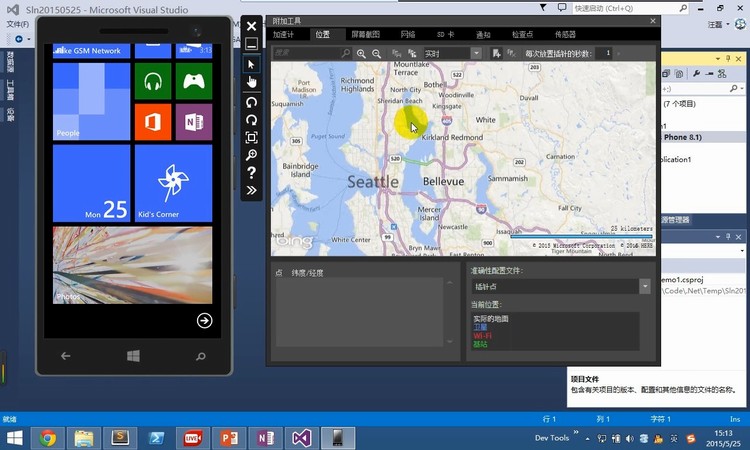Screen dimensions: 750x450
Task: Click the search magnifier in location toolbar
Action: [x=345, y=53]
